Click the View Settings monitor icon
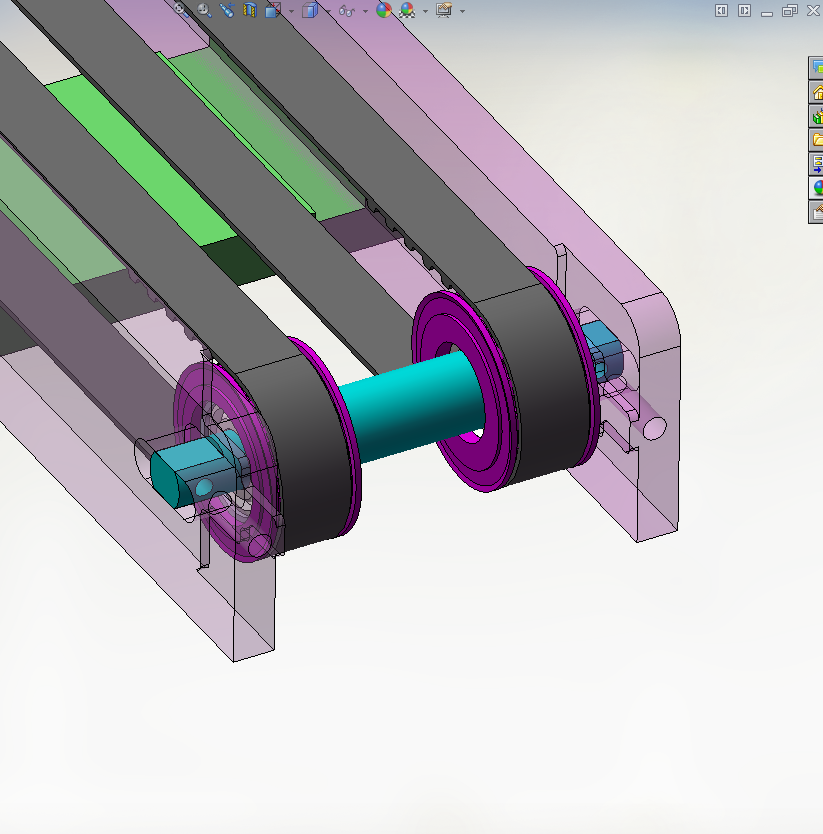The image size is (823, 834). pyautogui.click(x=444, y=10)
